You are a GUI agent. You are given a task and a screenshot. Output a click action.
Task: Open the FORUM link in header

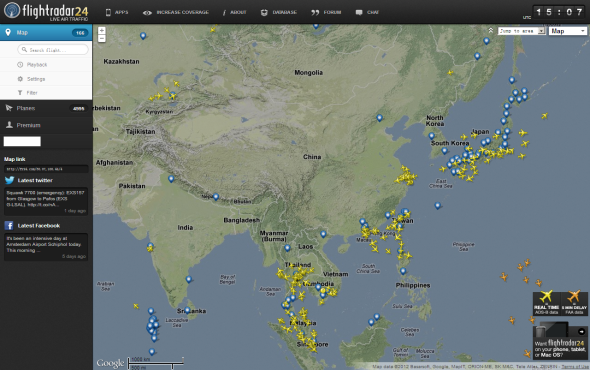pos(332,12)
